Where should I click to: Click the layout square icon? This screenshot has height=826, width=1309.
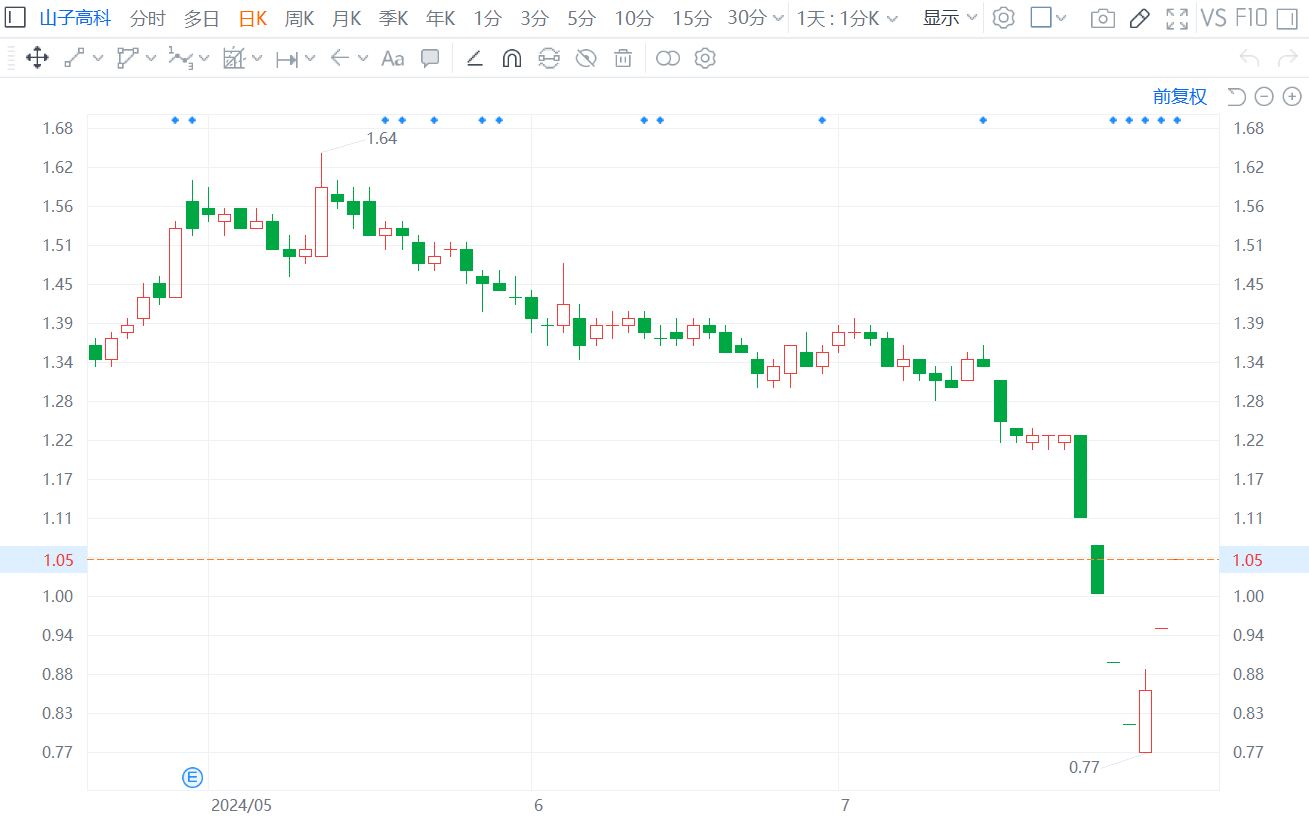1041,18
